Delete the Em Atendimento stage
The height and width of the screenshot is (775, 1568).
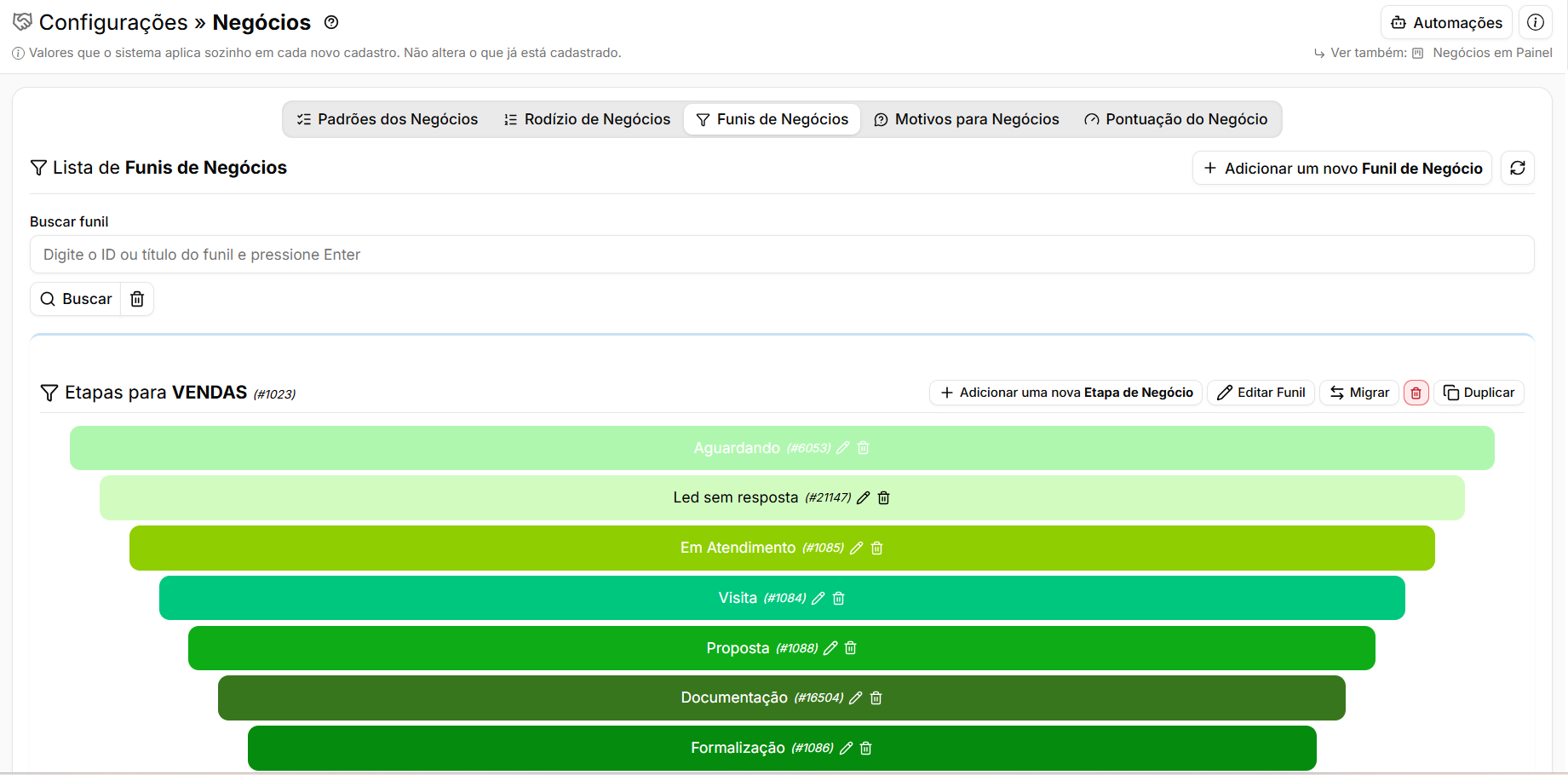(x=877, y=548)
